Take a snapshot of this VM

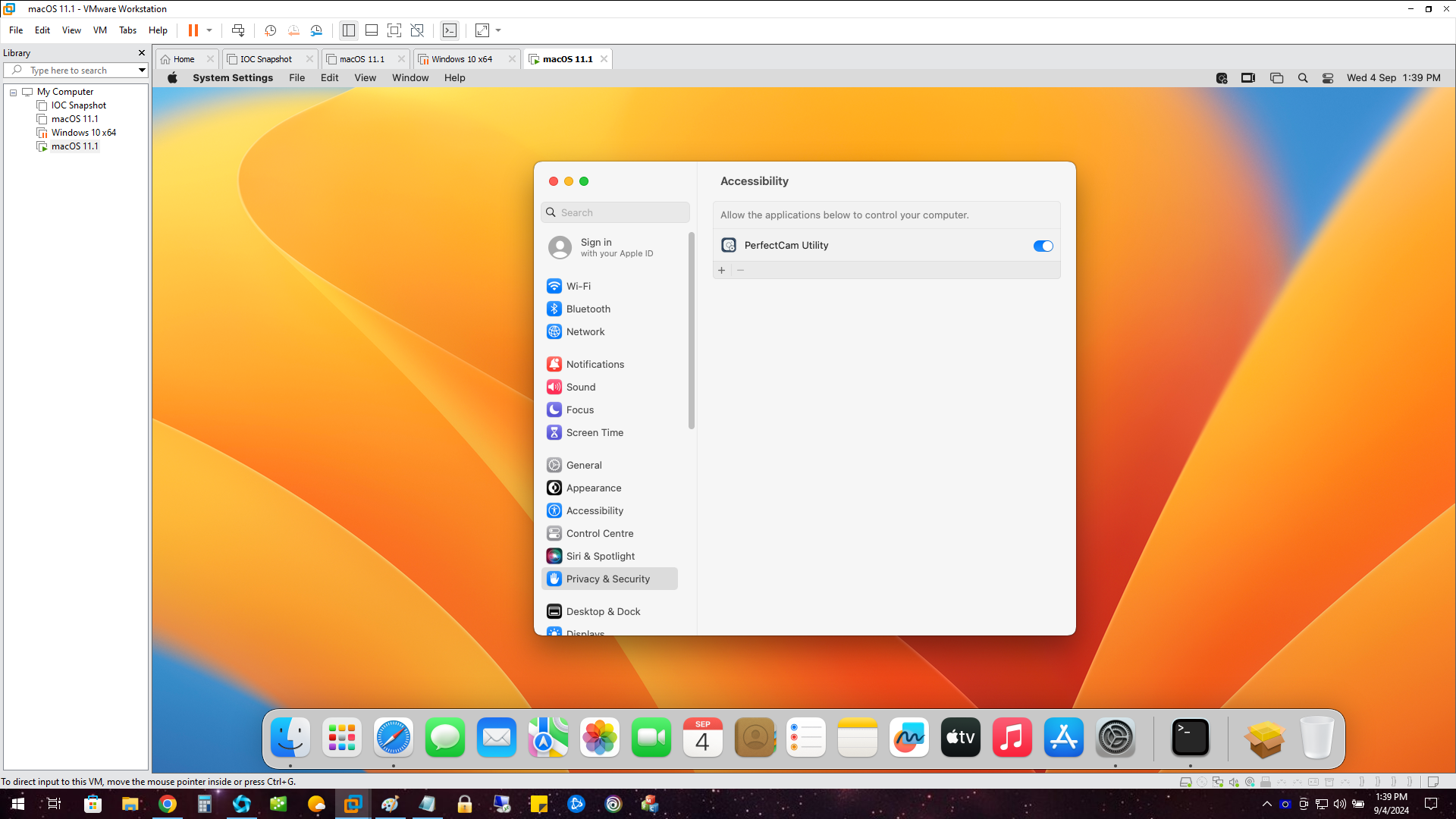270,30
